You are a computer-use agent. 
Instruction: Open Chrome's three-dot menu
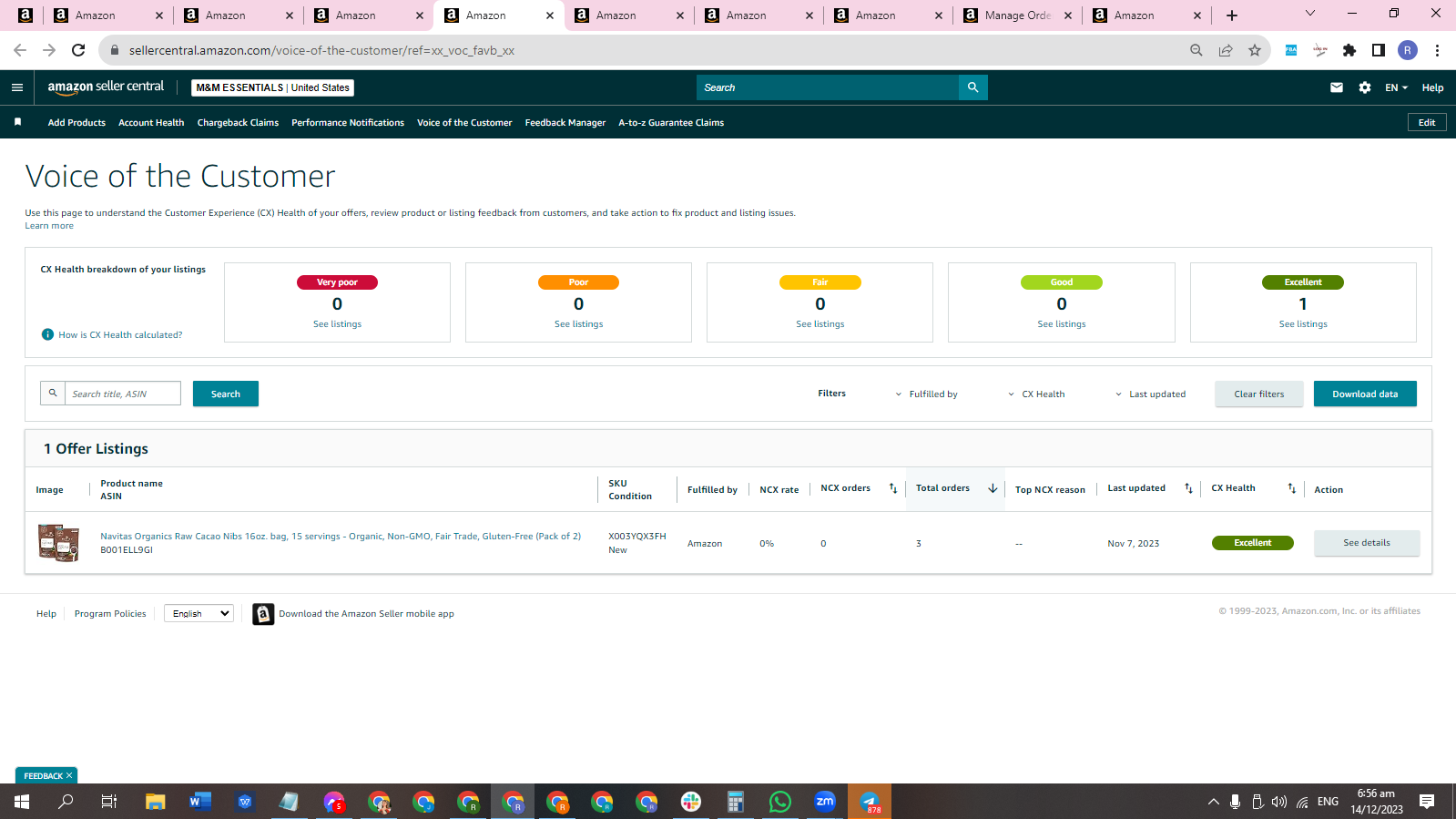(1437, 50)
